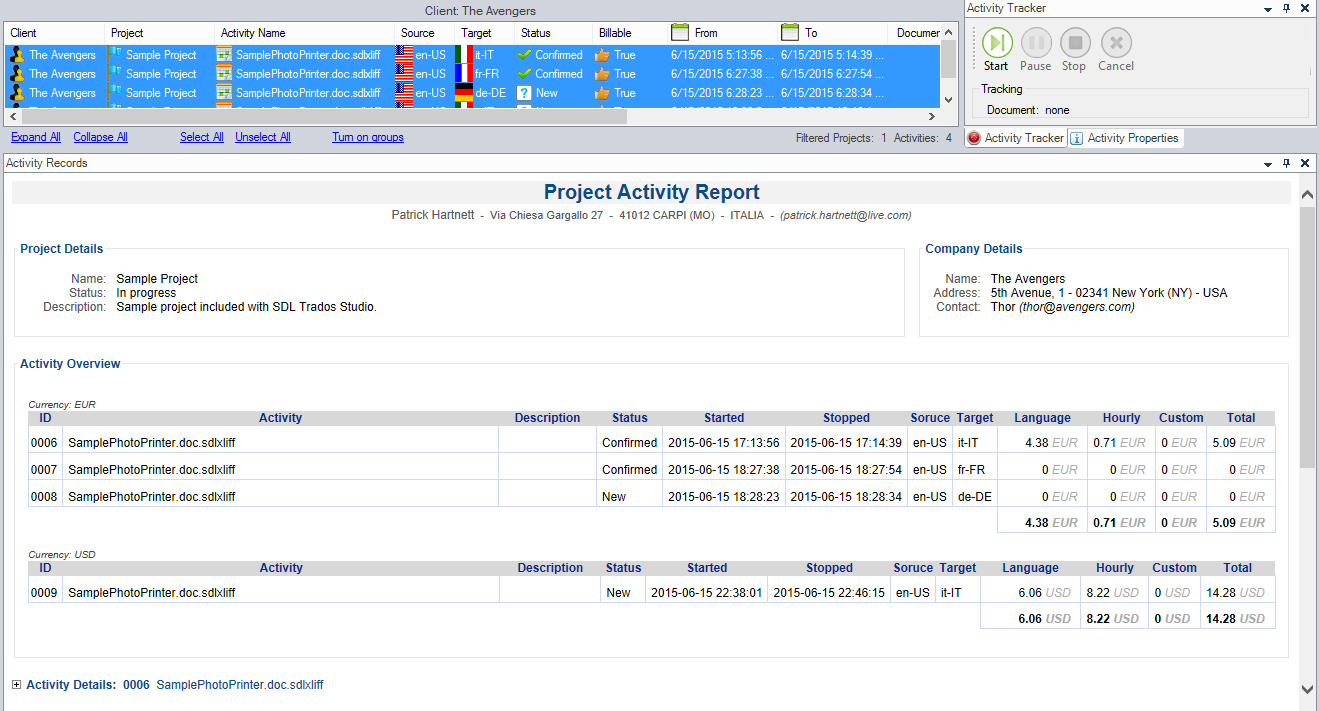
Task: Click the report vertical scrollbar thumb
Action: [x=1308, y=336]
